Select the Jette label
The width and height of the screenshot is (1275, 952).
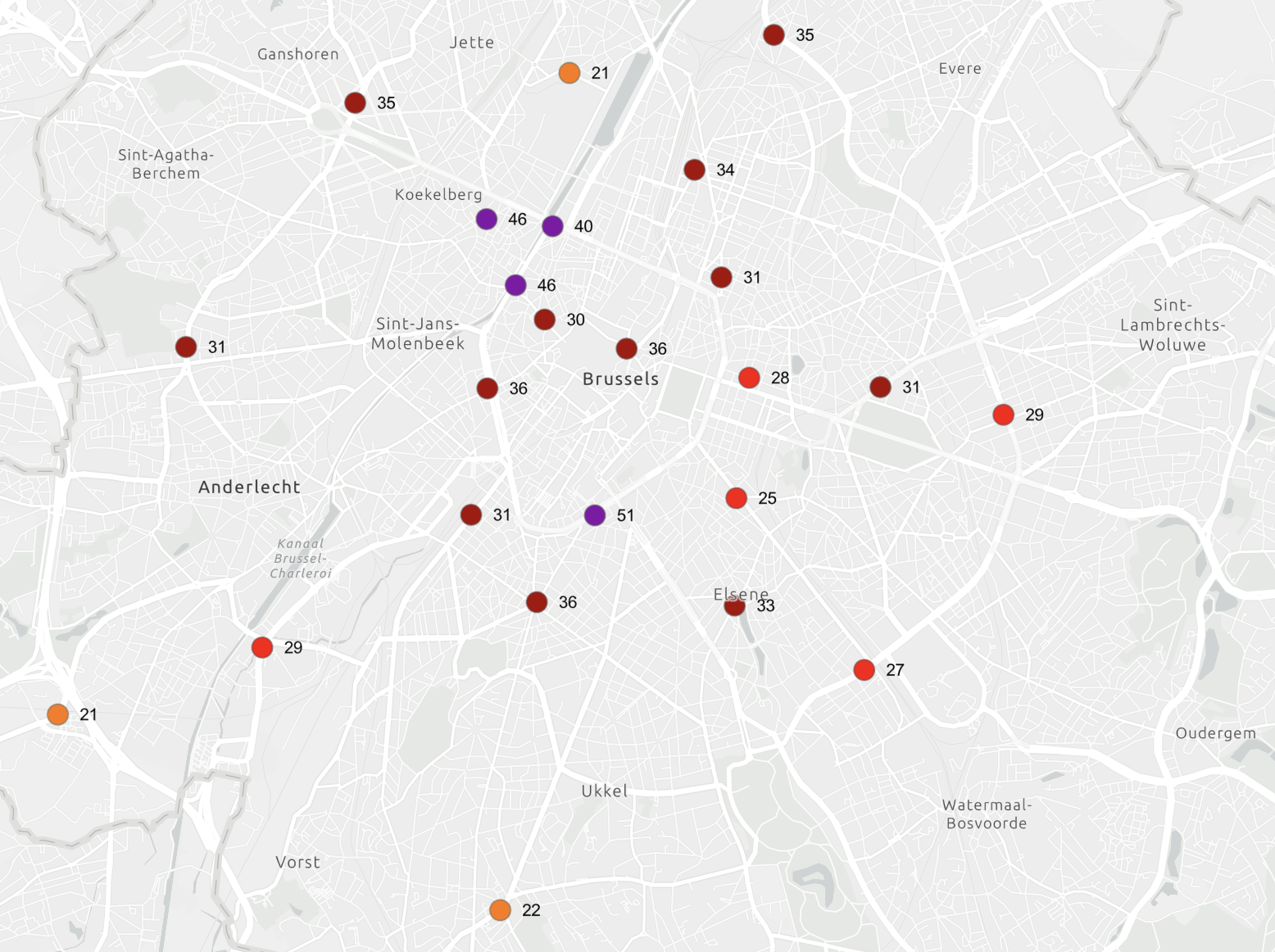[x=472, y=43]
